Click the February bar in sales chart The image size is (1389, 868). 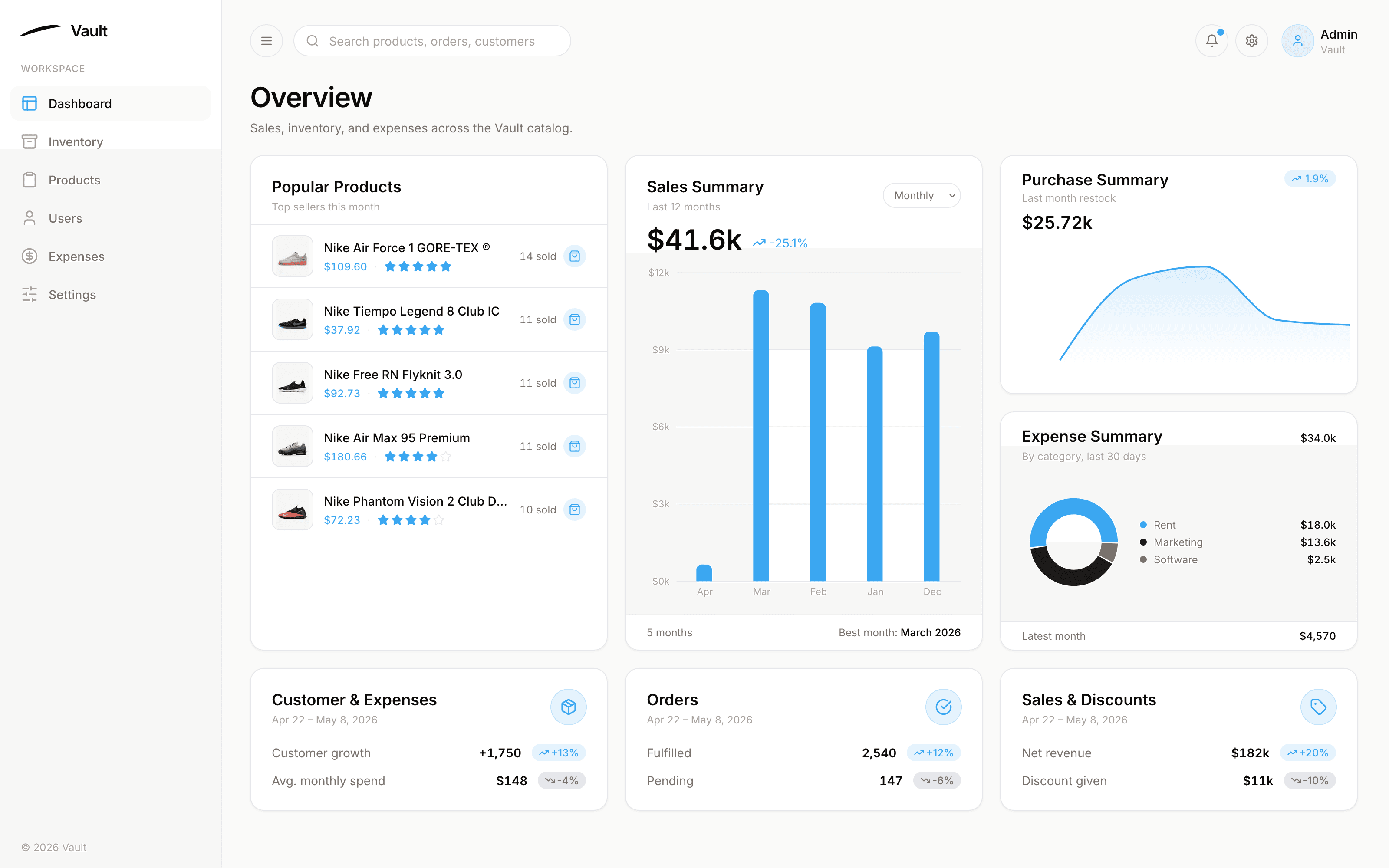tap(818, 442)
